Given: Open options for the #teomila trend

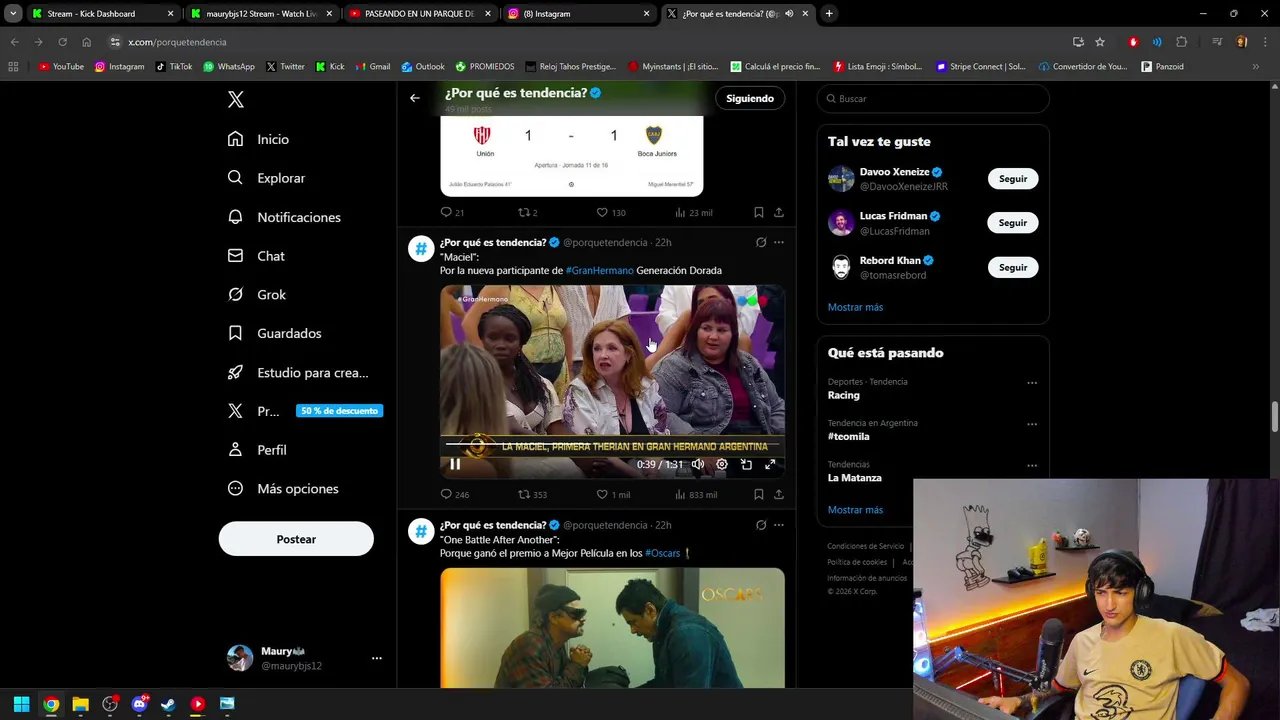Looking at the screenshot, I should [1032, 424].
